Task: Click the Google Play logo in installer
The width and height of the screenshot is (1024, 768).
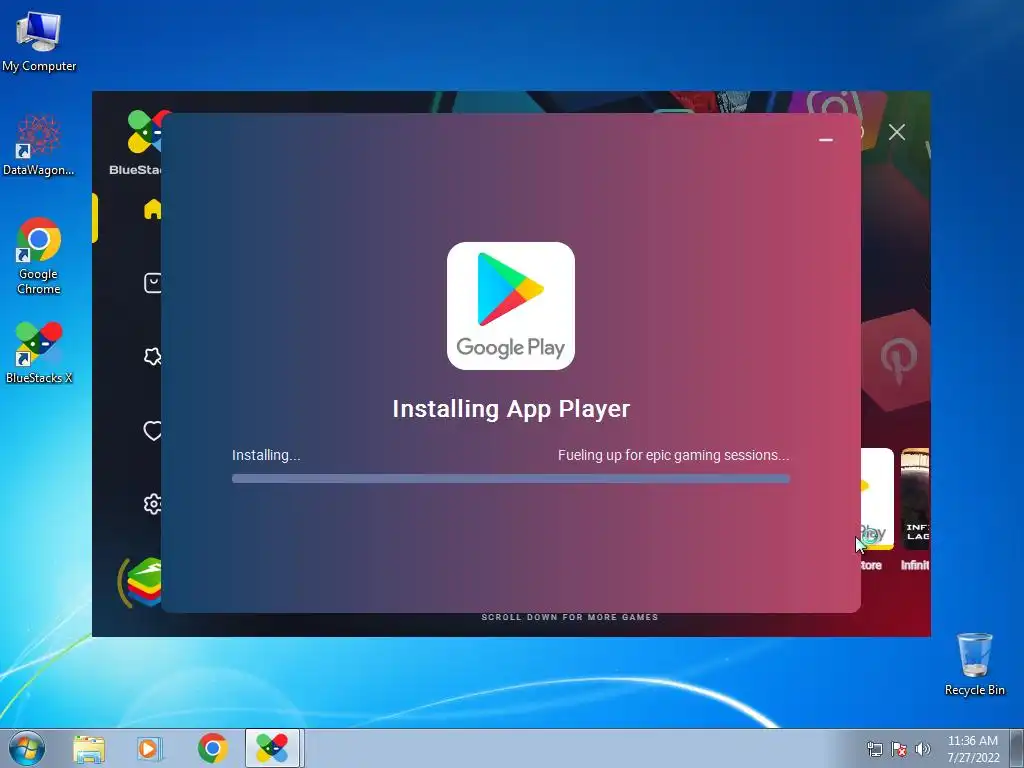Action: pyautogui.click(x=511, y=306)
